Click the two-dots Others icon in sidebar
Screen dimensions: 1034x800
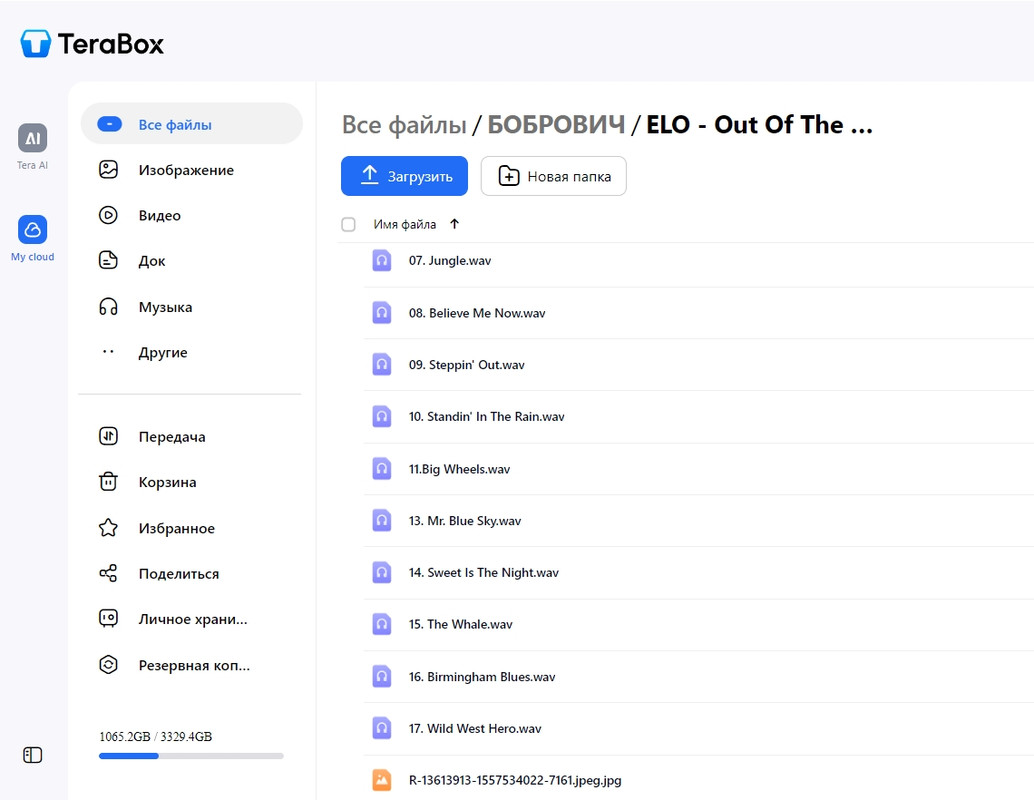tap(108, 352)
